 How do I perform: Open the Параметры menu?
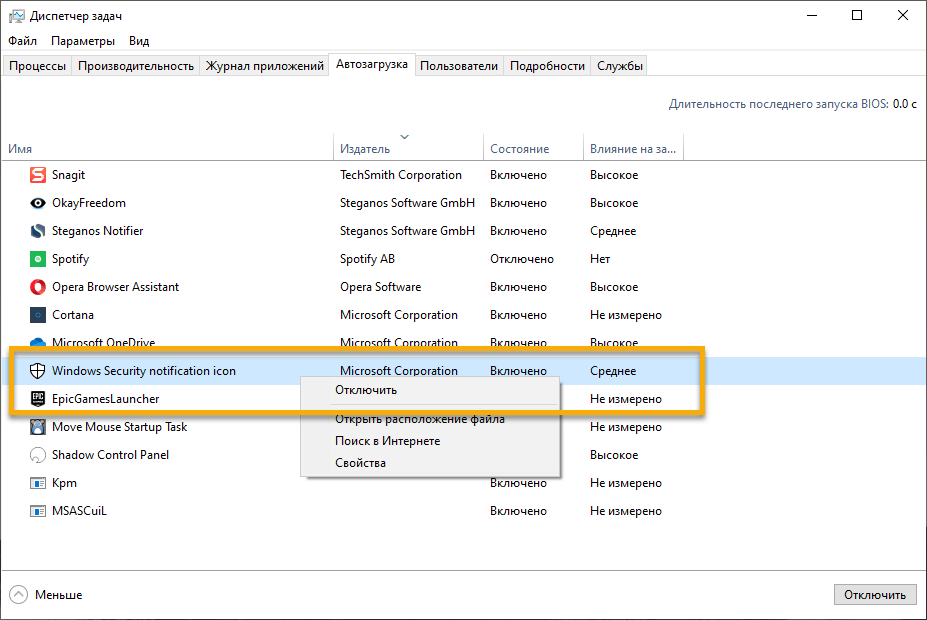tap(83, 41)
